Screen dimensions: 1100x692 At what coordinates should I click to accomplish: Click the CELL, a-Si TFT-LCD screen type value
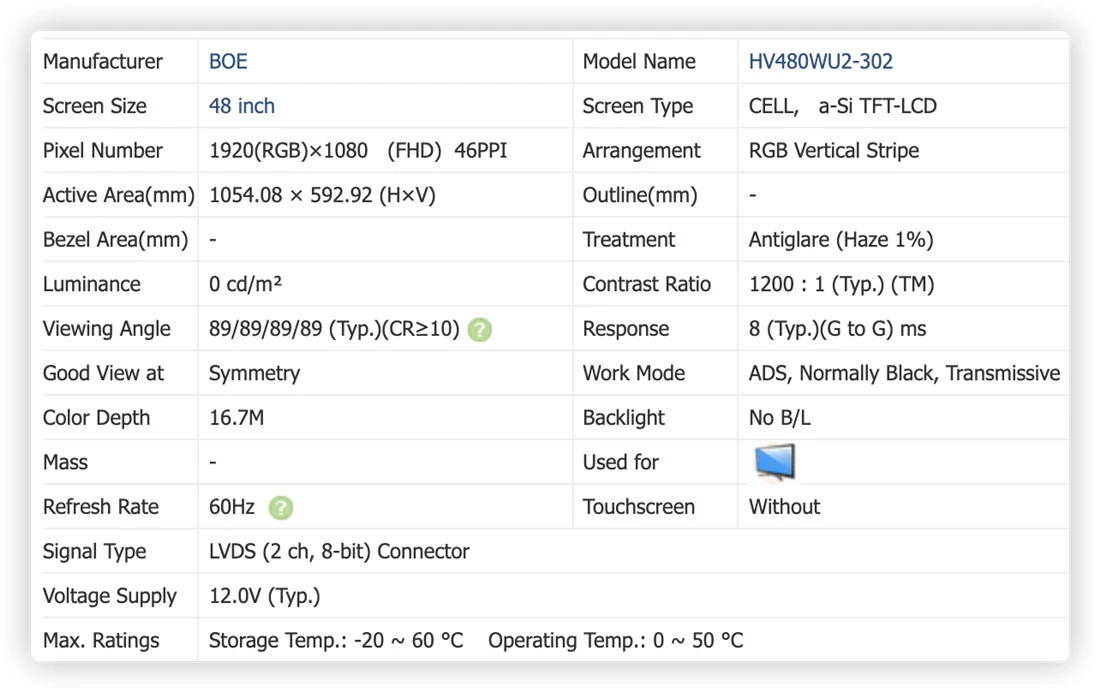click(843, 106)
